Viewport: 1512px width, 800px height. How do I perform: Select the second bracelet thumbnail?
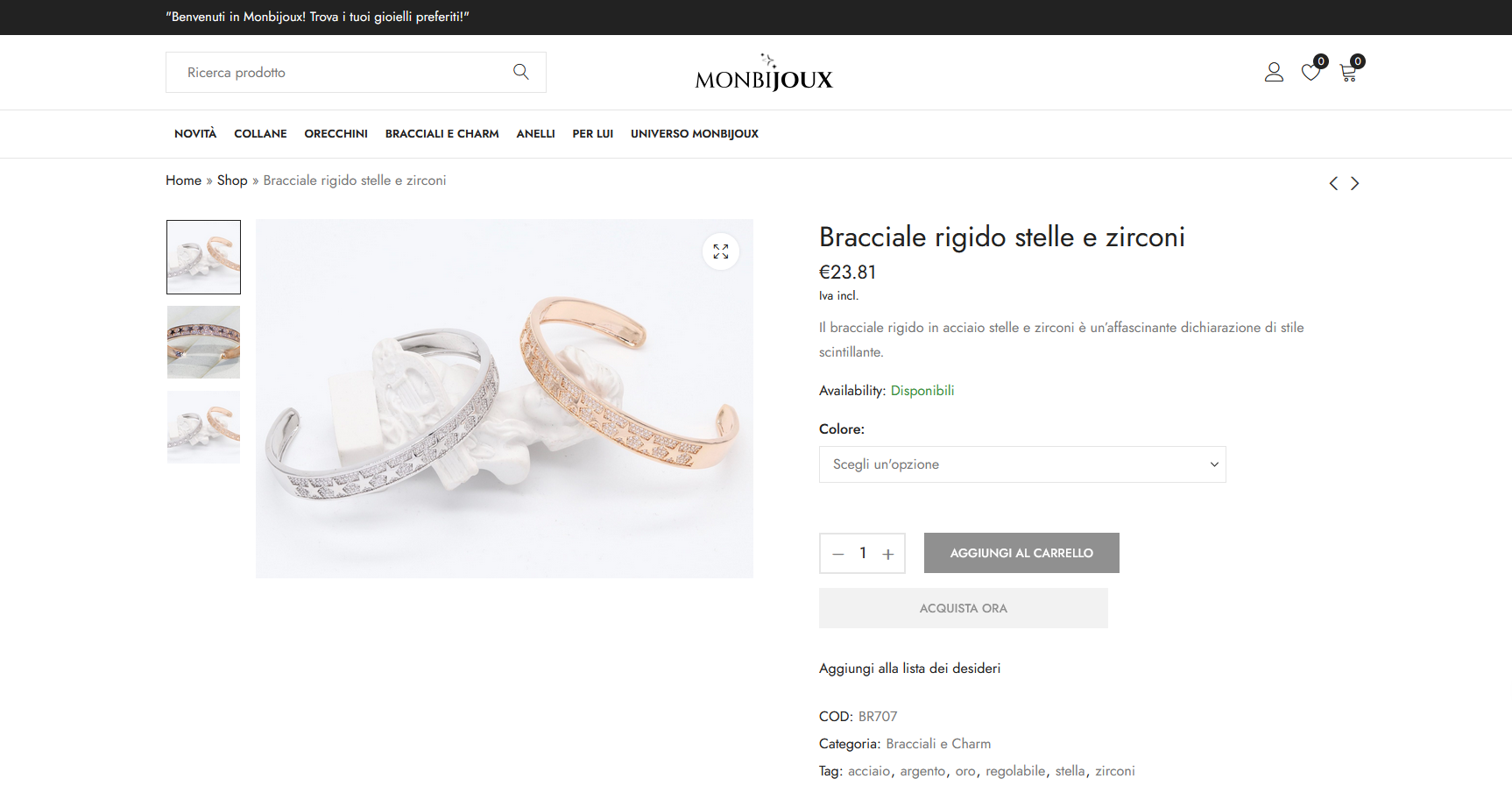pos(203,342)
